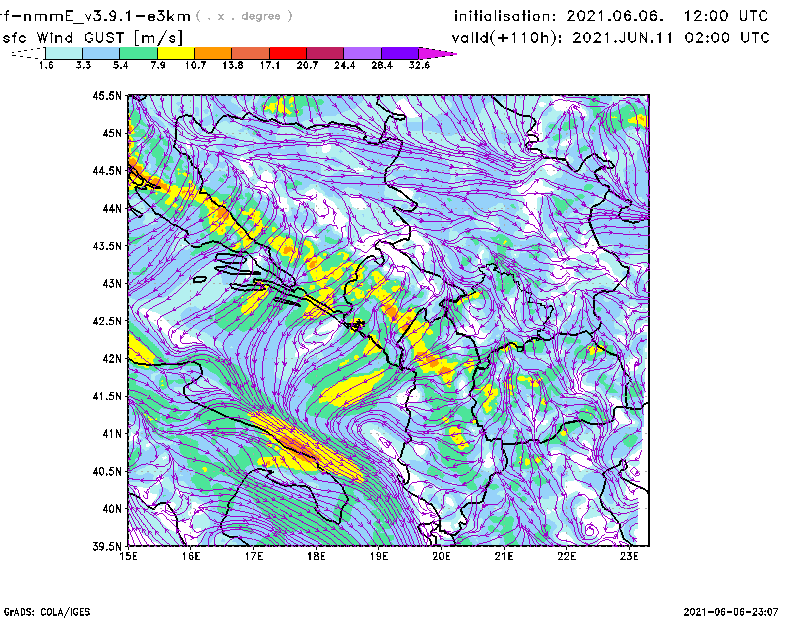Click the legend value 7.9
This screenshot has width=800, height=618.
158,65
